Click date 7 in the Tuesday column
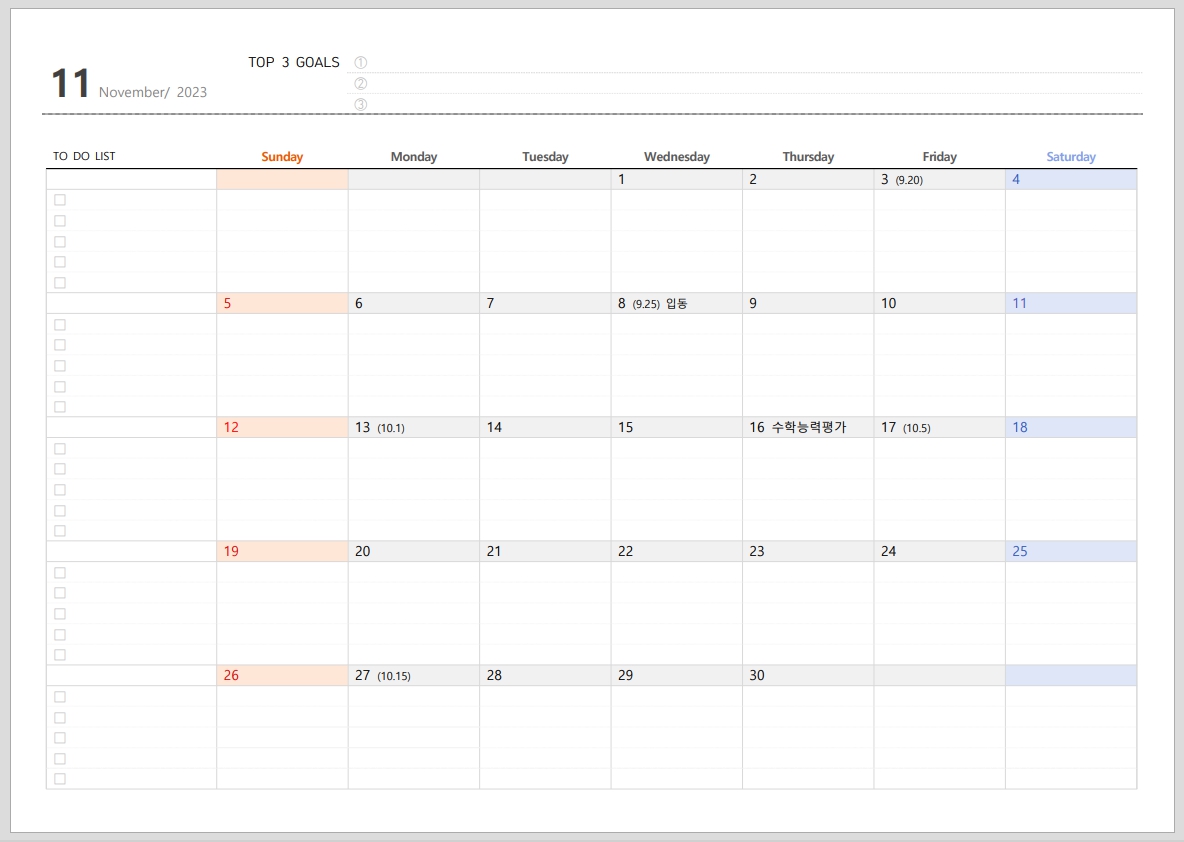The image size is (1184, 842). (545, 304)
